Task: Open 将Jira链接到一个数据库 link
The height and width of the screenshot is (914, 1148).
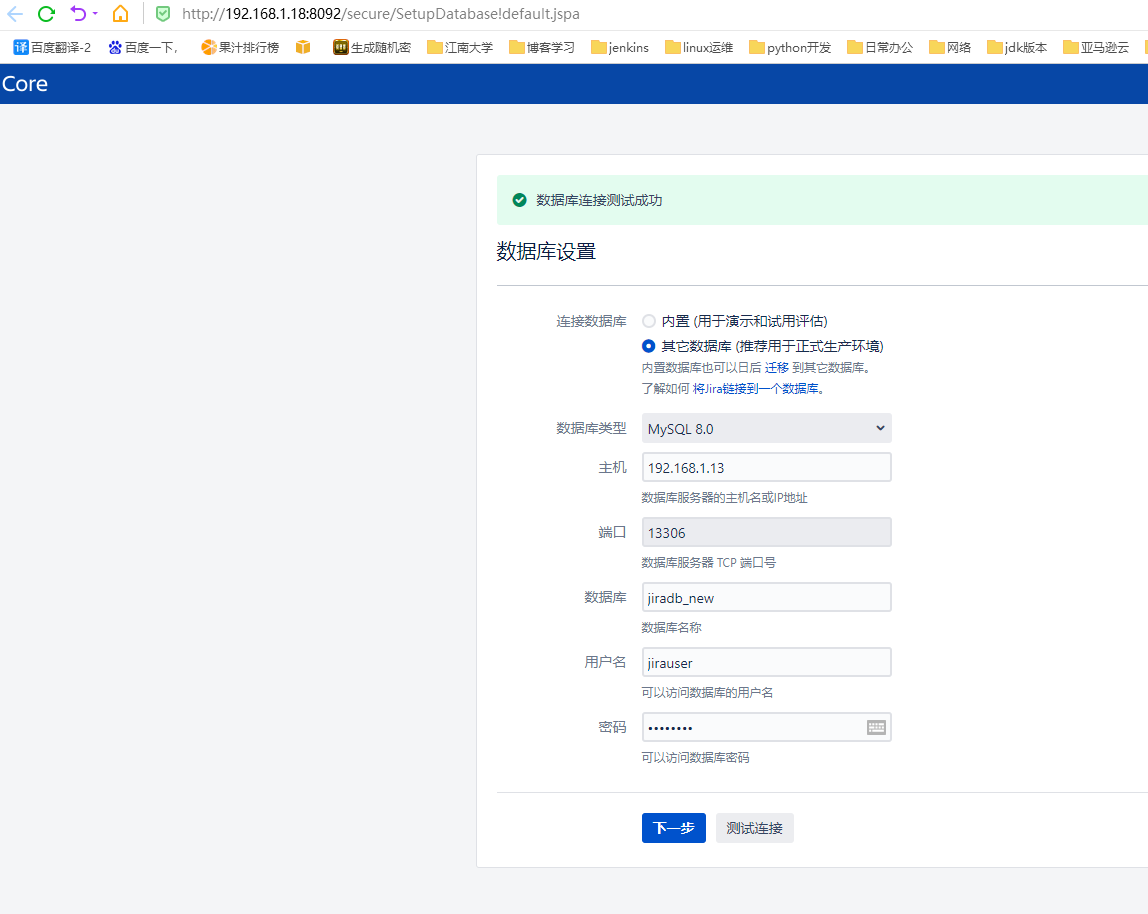Action: (756, 389)
